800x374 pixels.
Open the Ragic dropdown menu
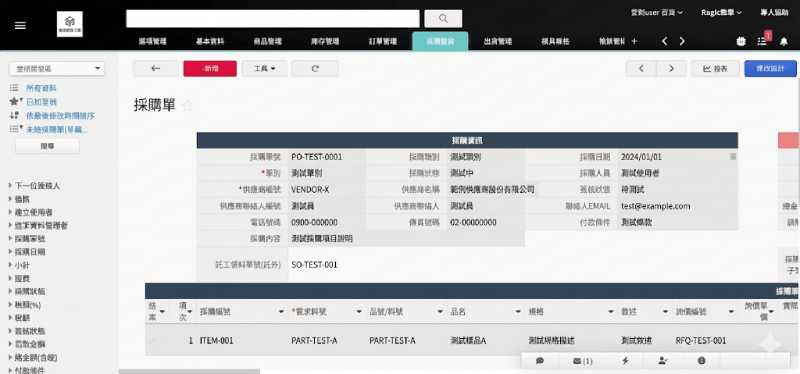tap(721, 13)
